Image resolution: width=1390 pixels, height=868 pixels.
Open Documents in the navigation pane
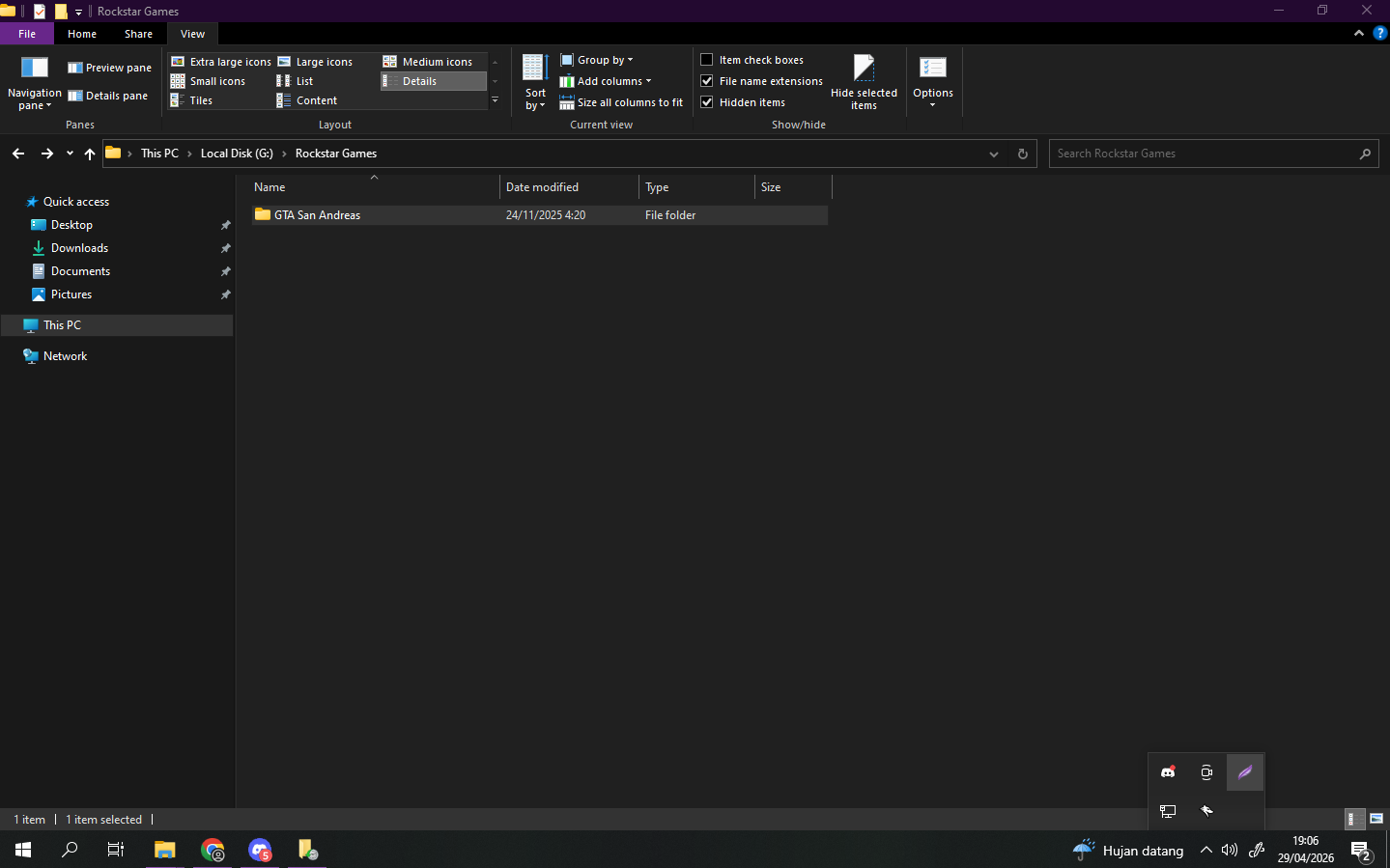click(x=80, y=271)
